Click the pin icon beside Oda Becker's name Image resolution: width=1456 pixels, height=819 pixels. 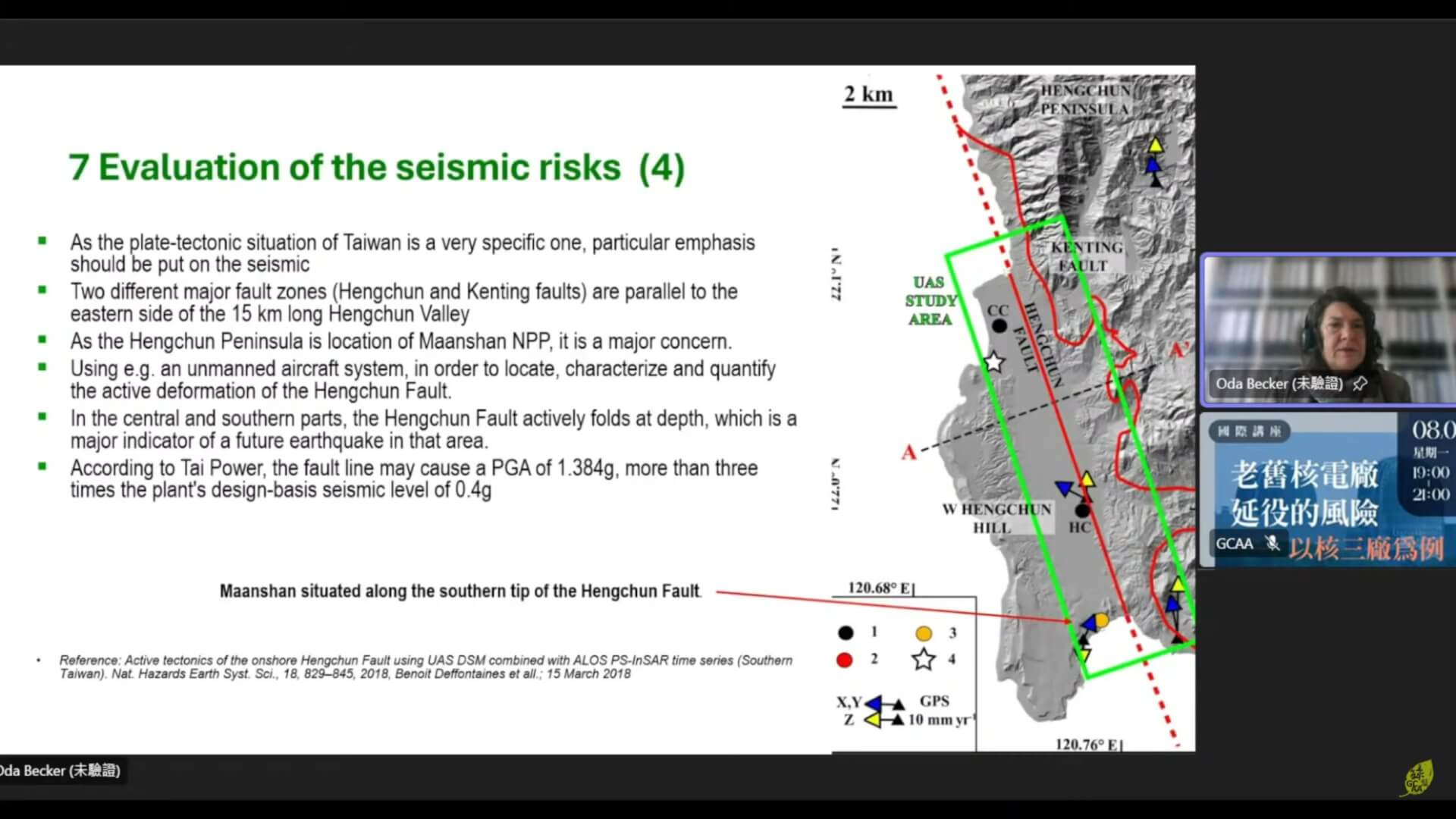[1360, 384]
